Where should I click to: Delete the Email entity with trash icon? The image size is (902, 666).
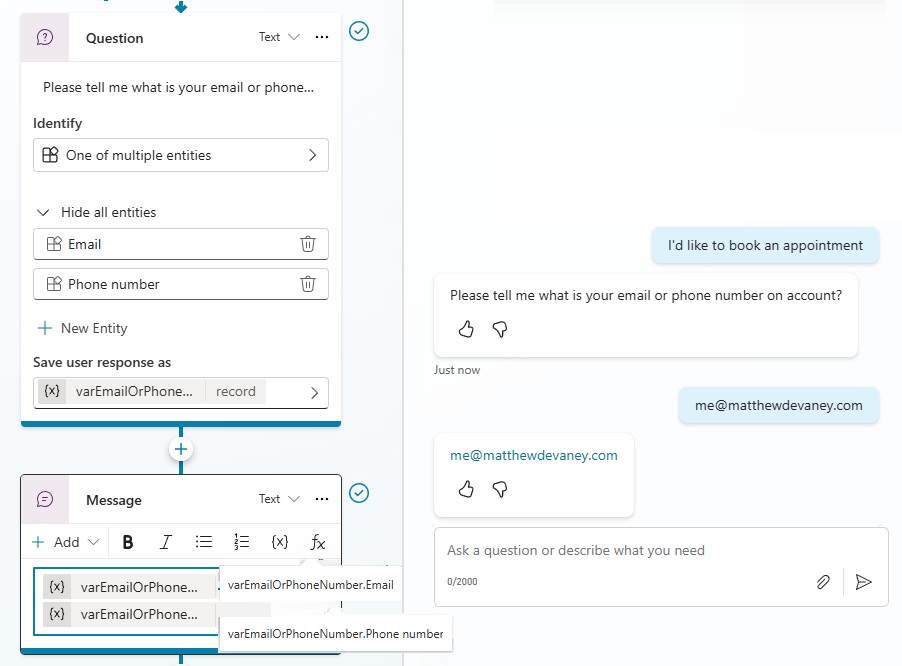point(308,244)
